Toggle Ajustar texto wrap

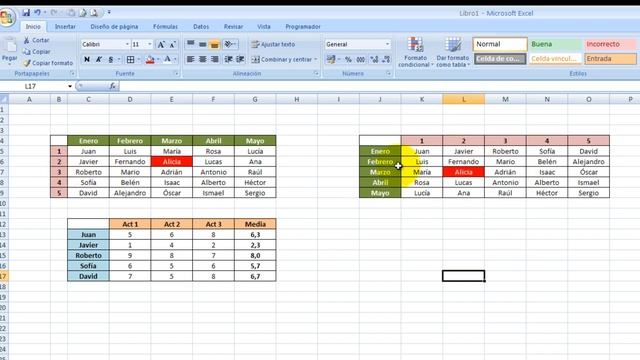click(273, 44)
